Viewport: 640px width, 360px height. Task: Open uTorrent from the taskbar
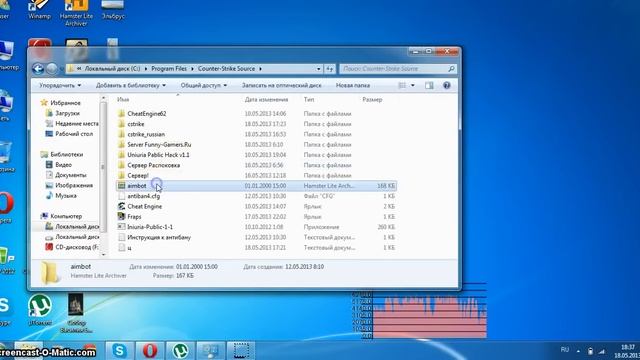pos(180,350)
